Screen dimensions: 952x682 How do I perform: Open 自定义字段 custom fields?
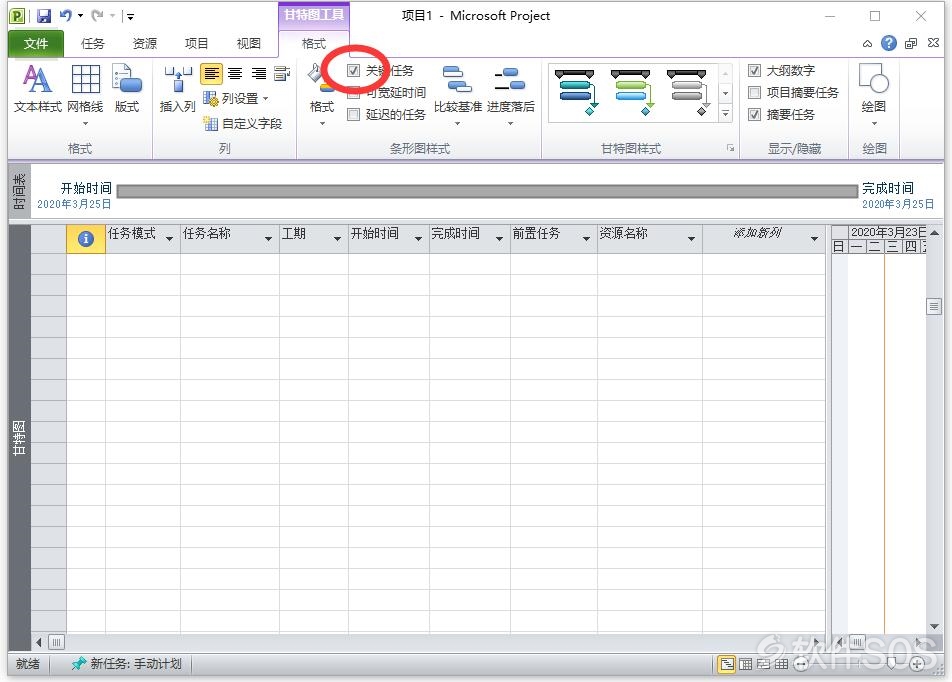(243, 124)
